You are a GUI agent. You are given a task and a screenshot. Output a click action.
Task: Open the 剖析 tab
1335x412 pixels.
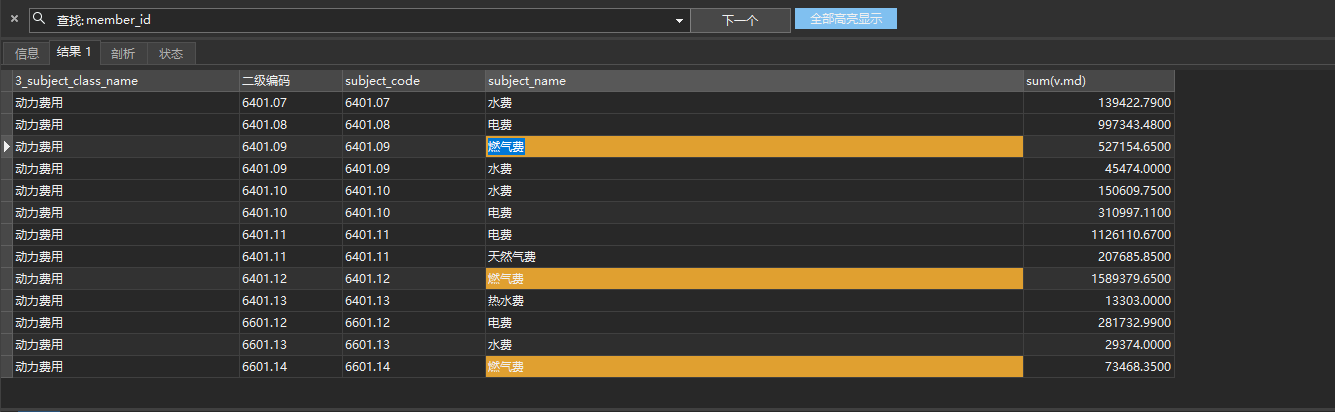coord(123,54)
